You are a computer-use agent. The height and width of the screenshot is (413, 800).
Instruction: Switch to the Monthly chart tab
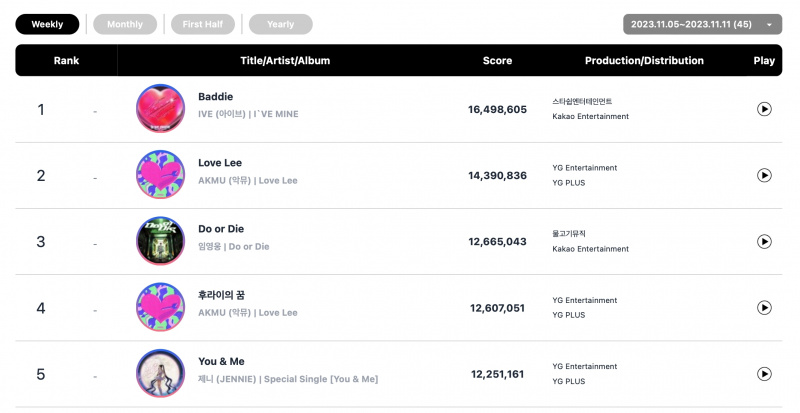(x=125, y=24)
